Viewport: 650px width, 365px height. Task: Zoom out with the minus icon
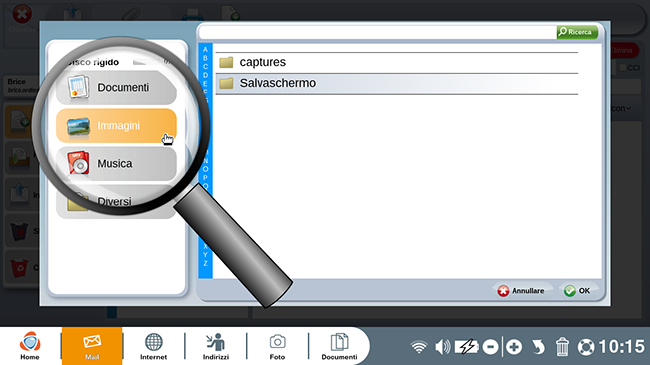(x=490, y=347)
